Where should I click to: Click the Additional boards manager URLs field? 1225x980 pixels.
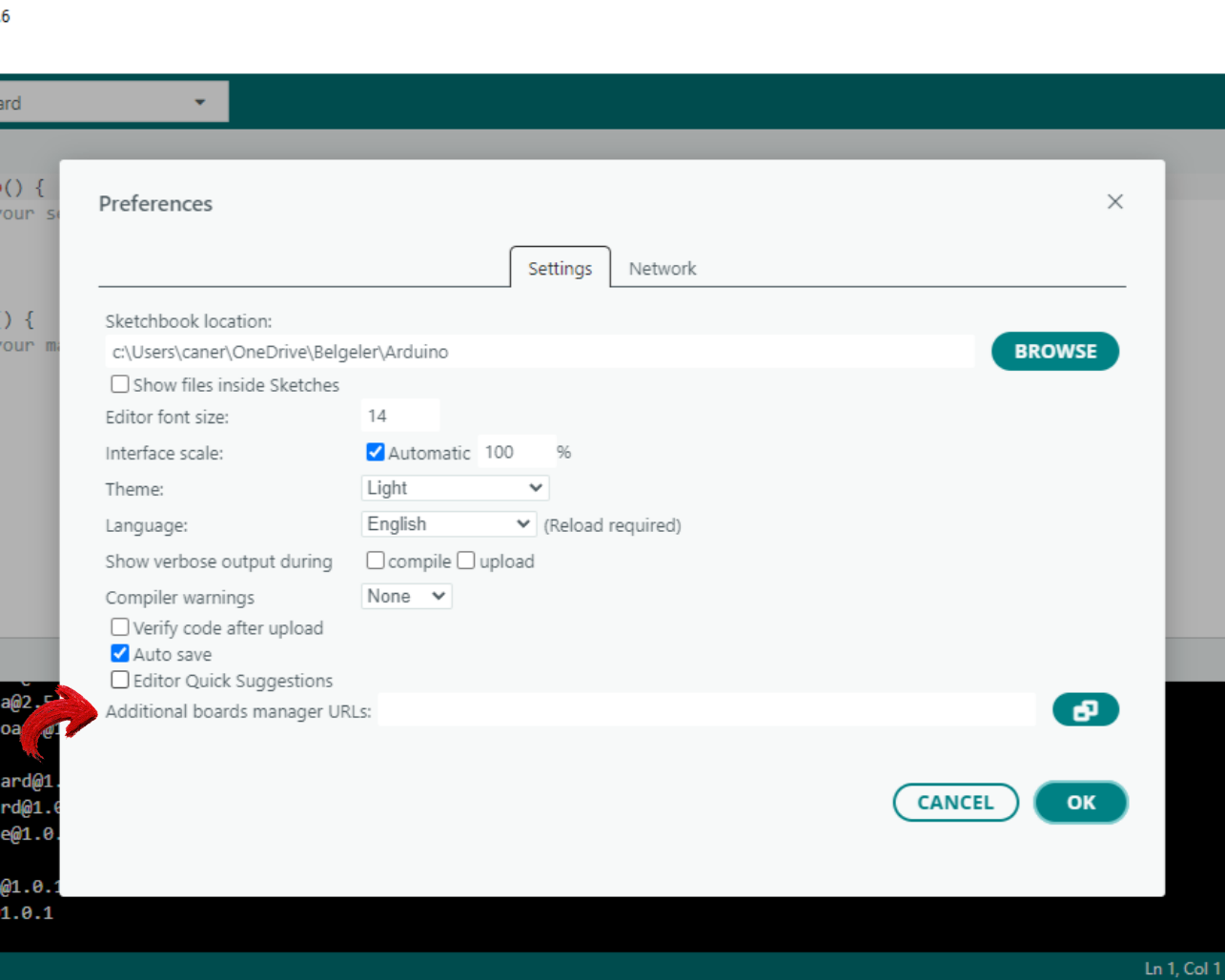pyautogui.click(x=705, y=710)
